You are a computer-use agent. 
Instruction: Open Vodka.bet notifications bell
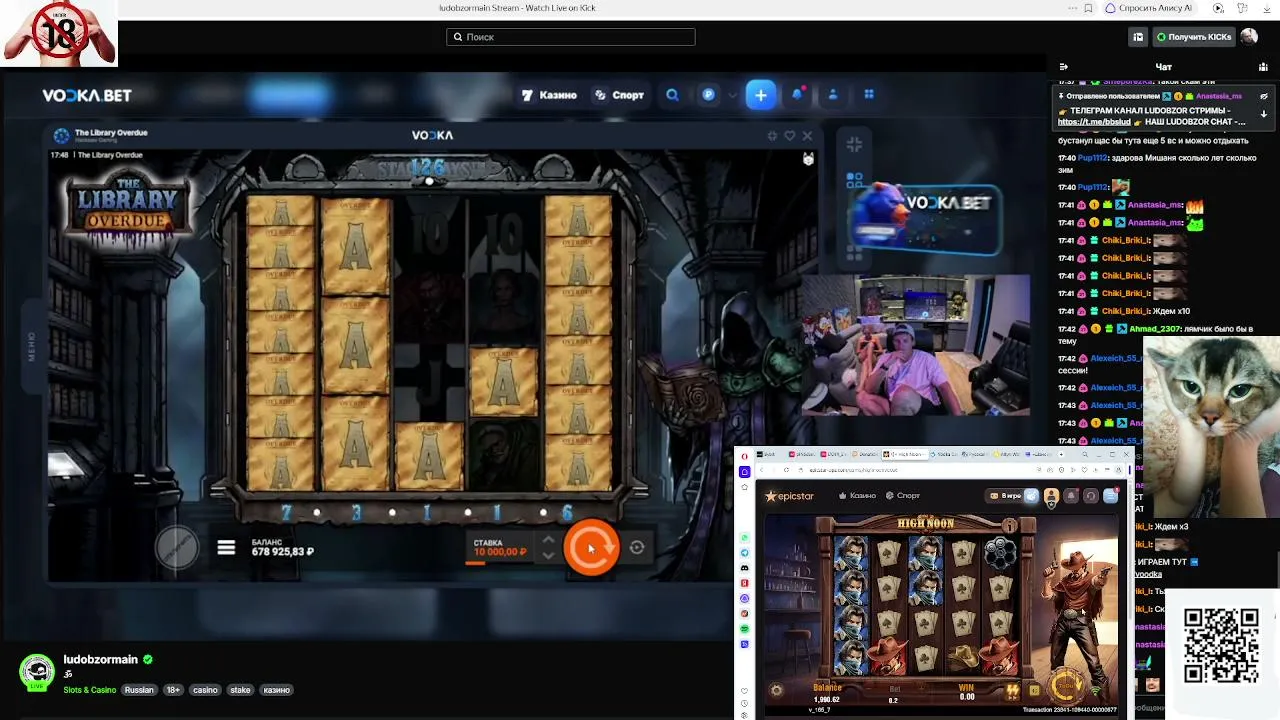(797, 95)
